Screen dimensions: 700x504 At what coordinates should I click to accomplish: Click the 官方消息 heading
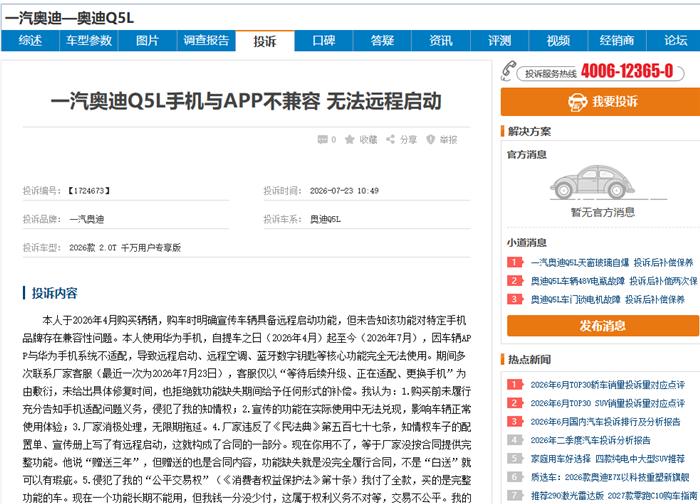point(527,154)
